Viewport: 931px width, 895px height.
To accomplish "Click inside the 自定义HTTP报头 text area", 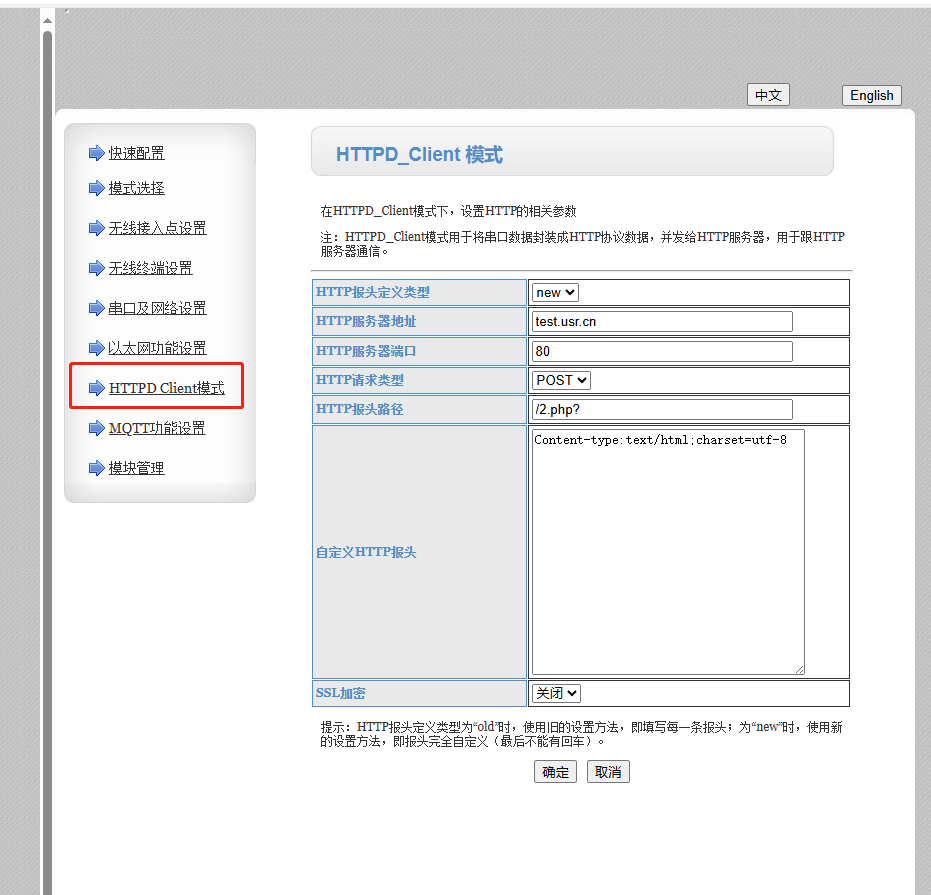I will [667, 551].
